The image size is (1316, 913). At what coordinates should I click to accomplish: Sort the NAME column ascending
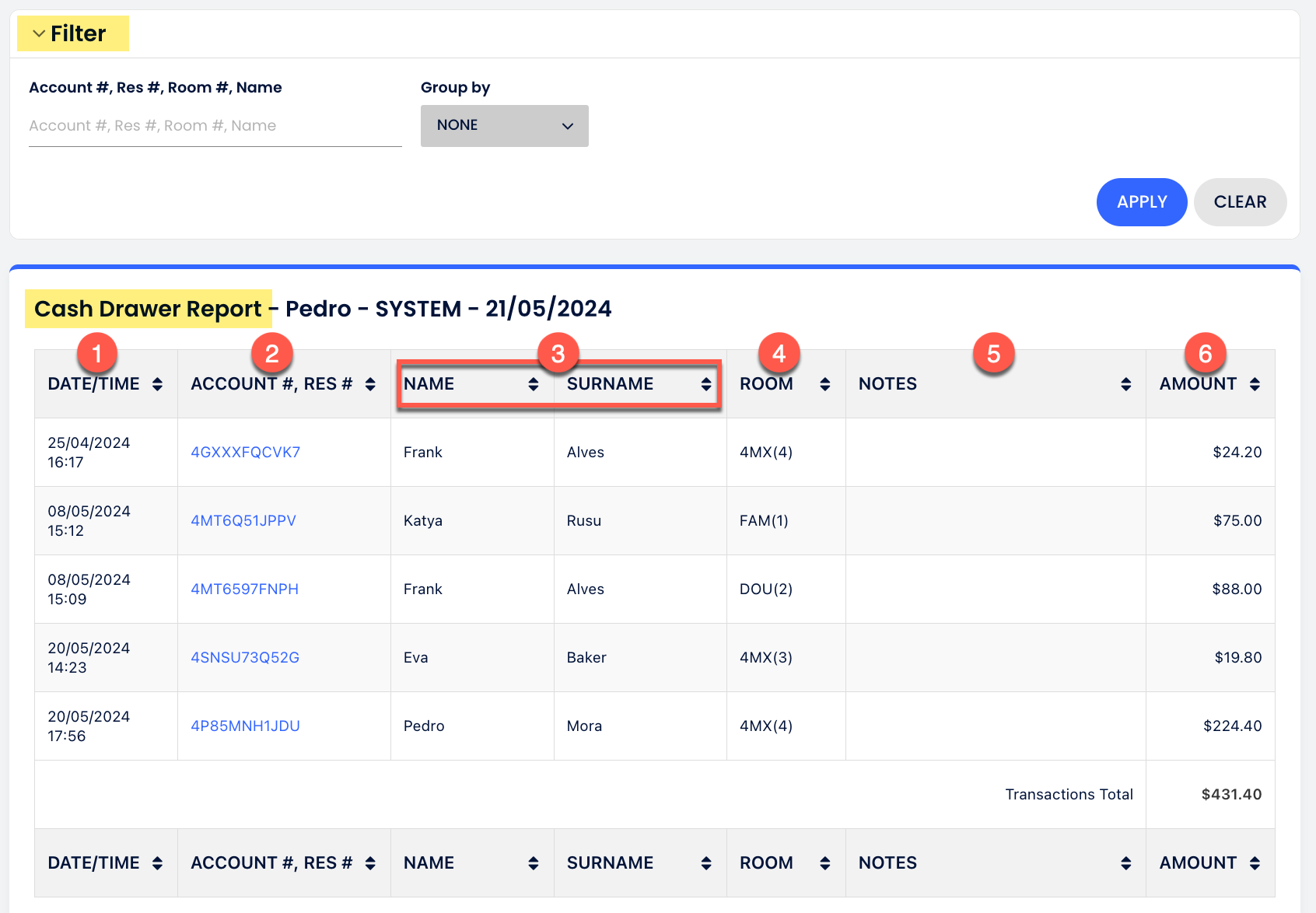[534, 383]
